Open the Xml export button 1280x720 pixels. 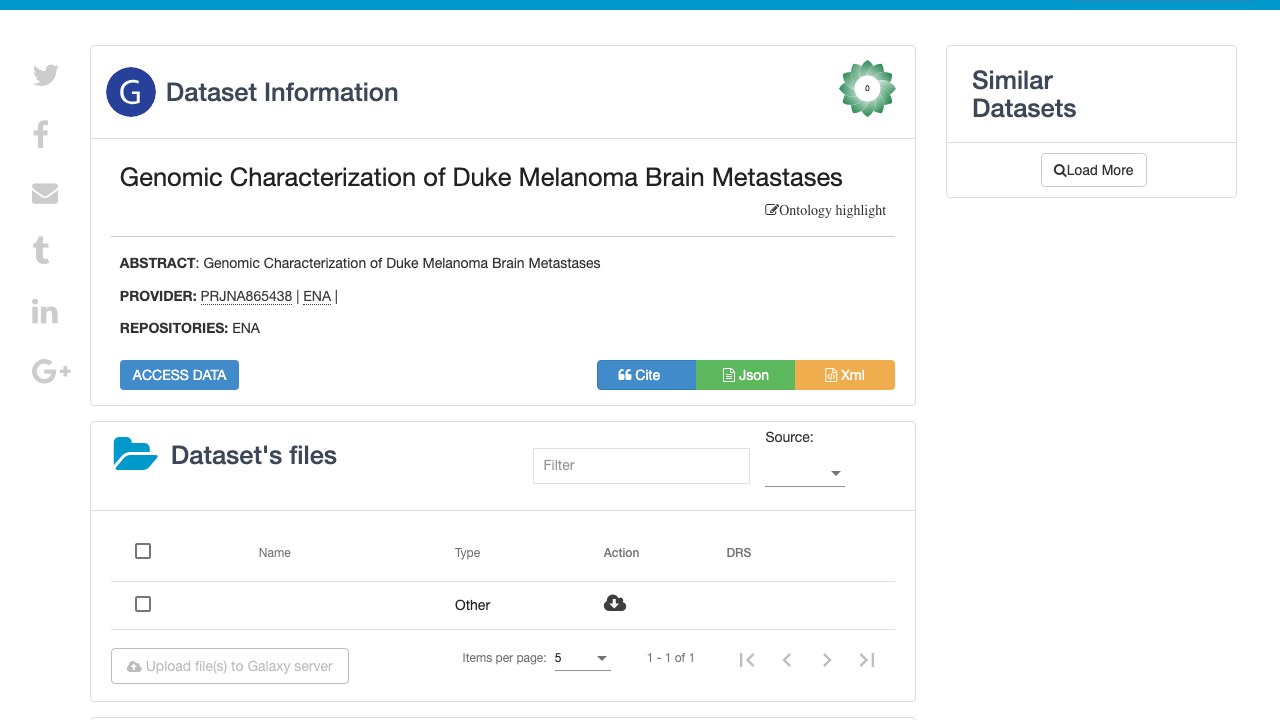pyautogui.click(x=845, y=375)
